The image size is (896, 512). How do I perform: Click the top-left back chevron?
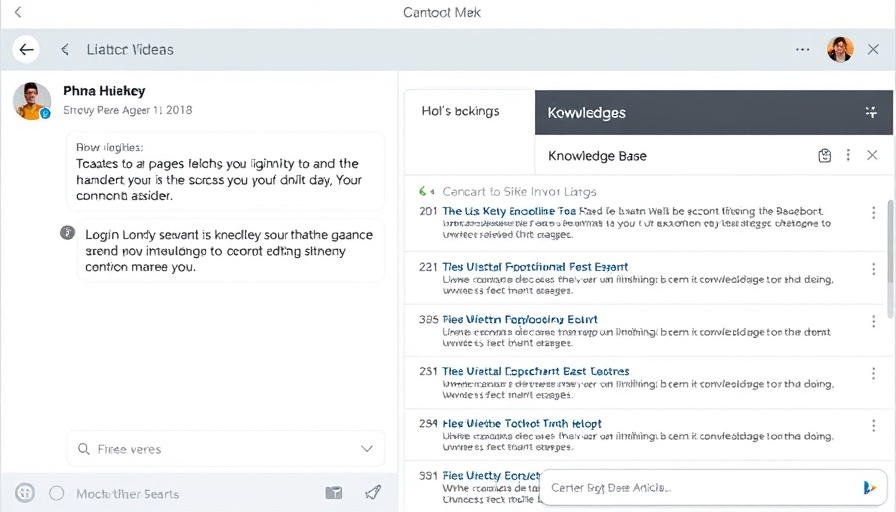pyautogui.click(x=18, y=12)
